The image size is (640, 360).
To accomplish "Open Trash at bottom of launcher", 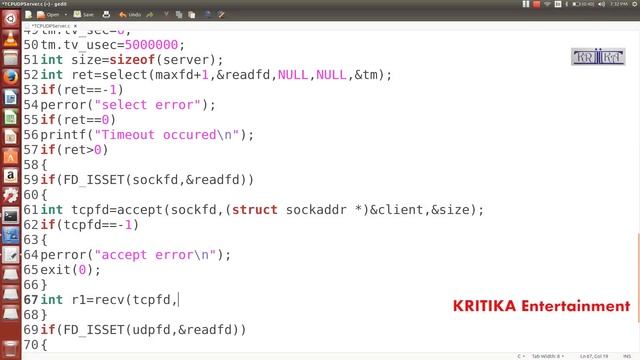I will 11,348.
